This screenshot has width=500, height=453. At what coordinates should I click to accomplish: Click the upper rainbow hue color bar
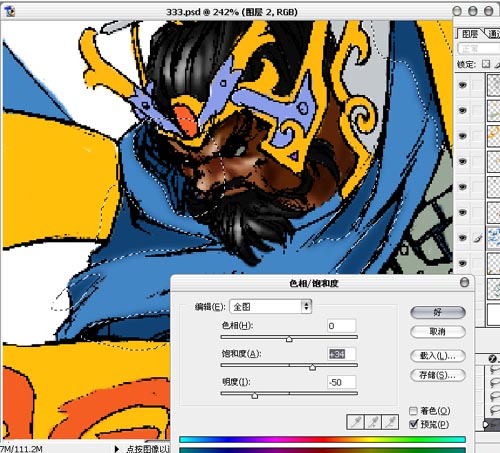click(x=322, y=439)
